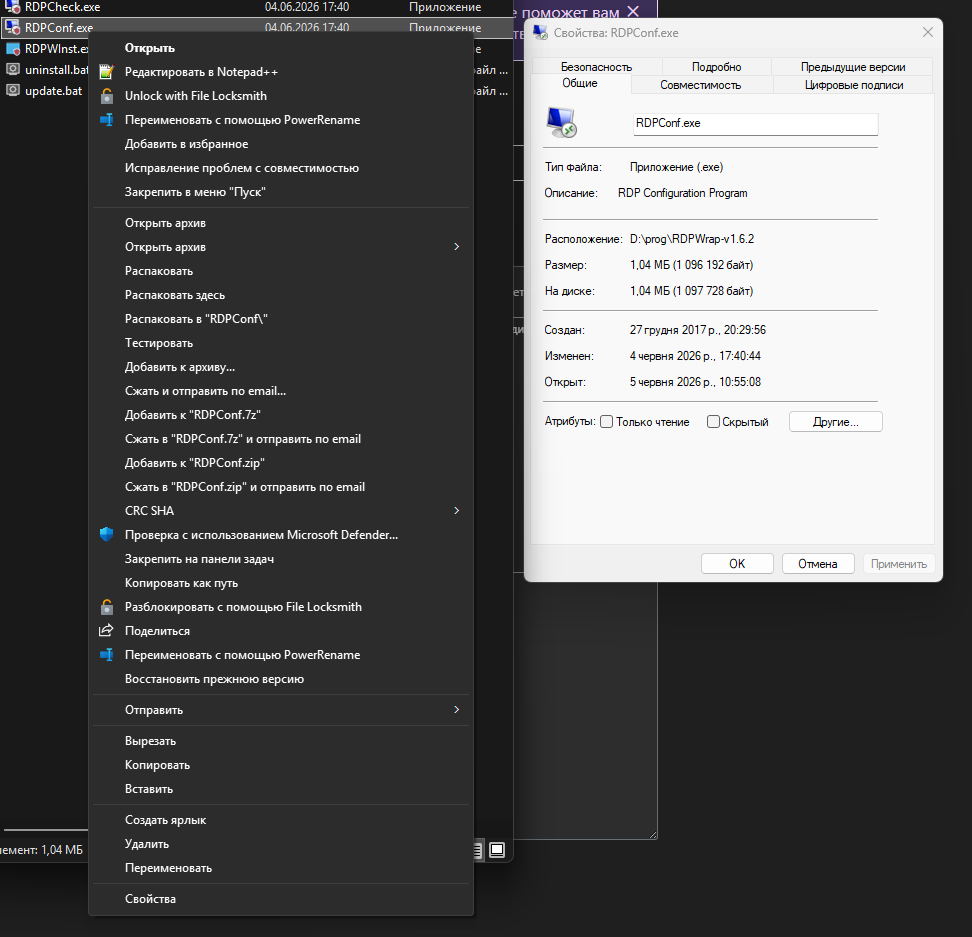972x937 pixels.
Task: Open the Предыдущие версии tab
Action: 852,67
